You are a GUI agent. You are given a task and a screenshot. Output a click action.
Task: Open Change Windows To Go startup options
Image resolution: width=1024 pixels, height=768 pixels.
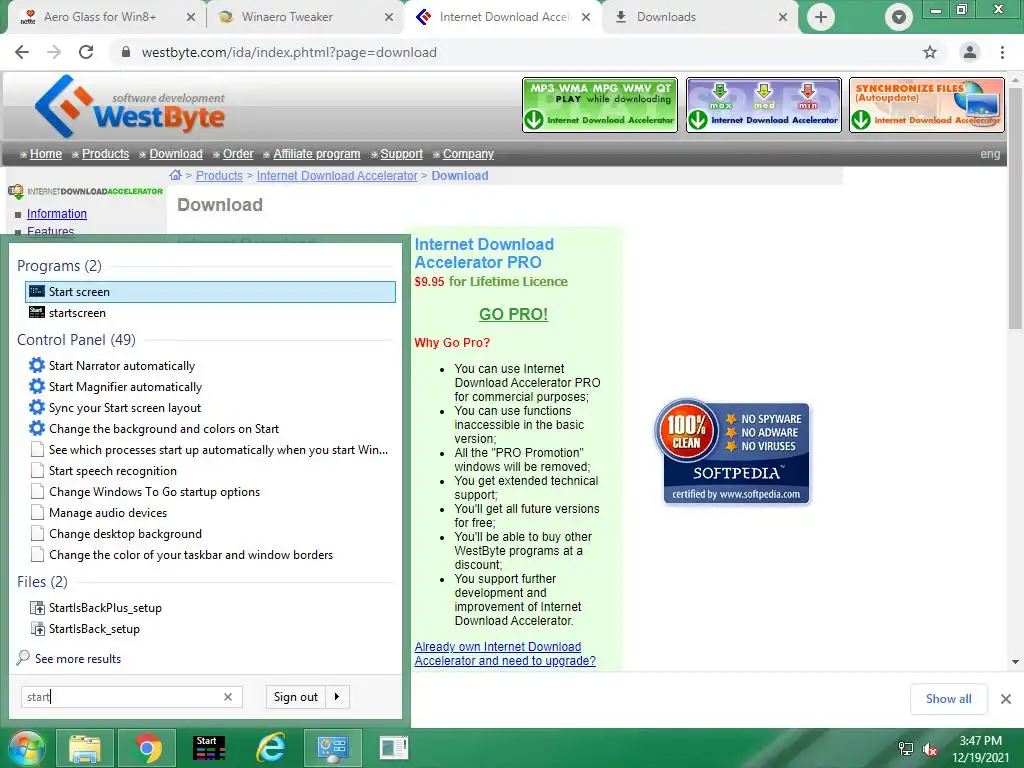pyautogui.click(x=210, y=492)
